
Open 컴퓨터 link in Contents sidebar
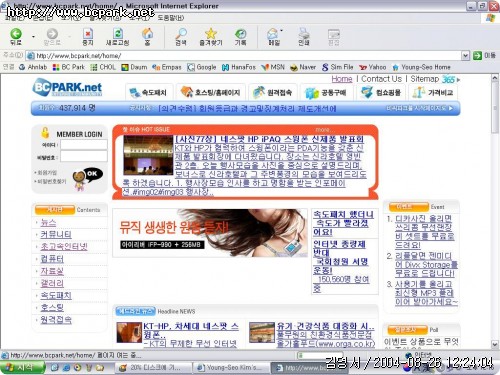click(52, 259)
